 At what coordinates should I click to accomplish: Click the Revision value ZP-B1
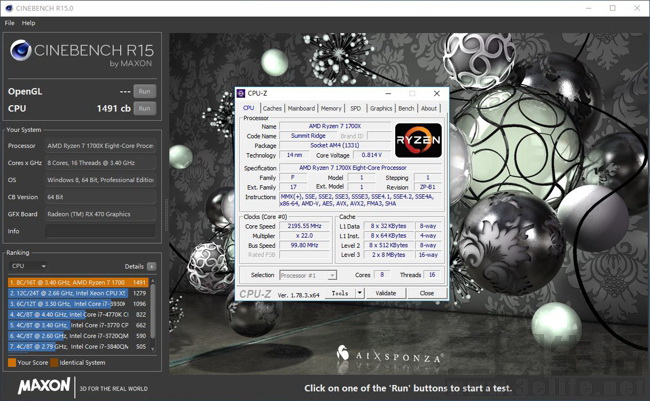[x=428, y=187]
